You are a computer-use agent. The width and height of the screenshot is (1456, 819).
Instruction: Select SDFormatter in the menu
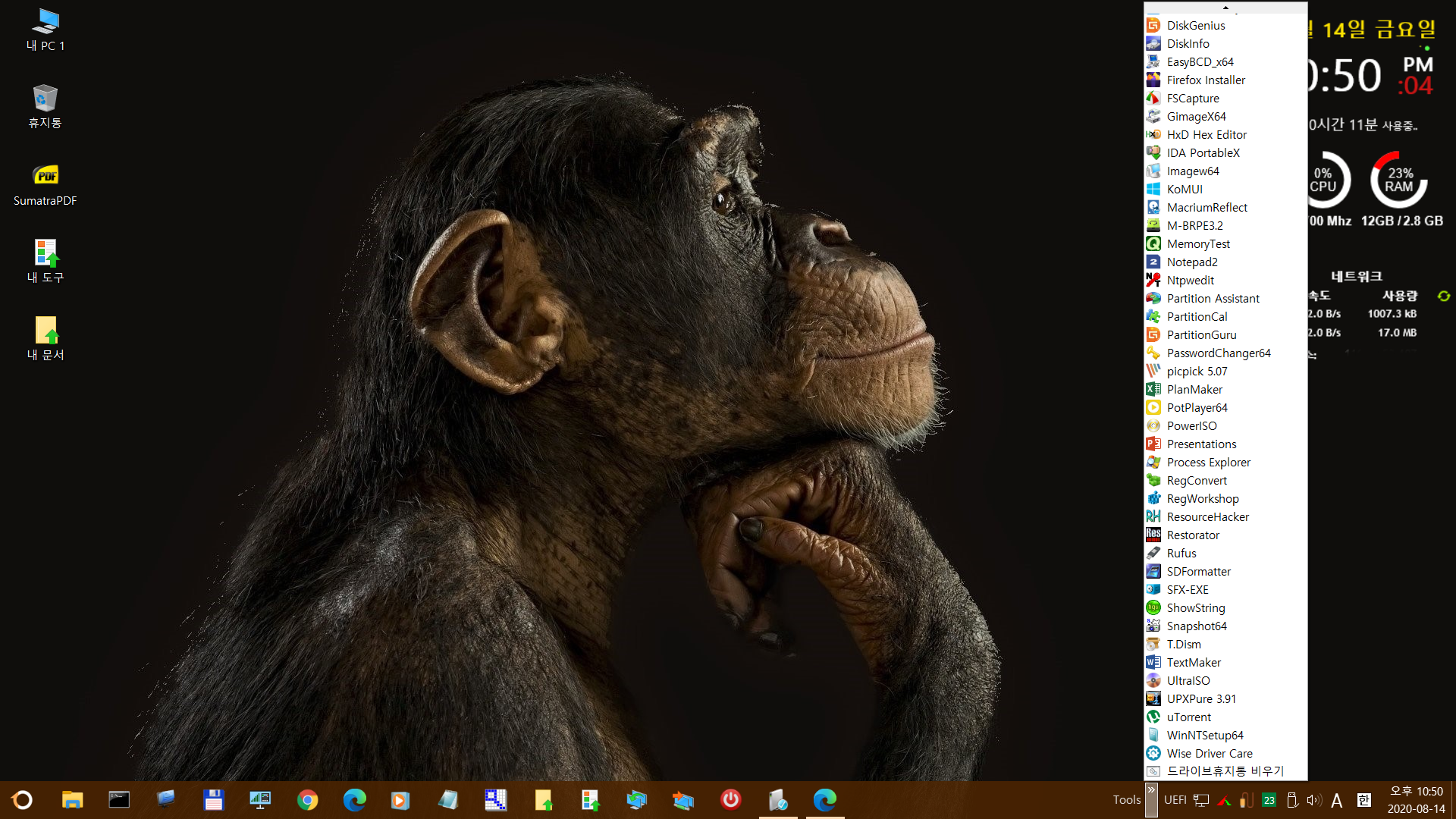click(1225, 571)
